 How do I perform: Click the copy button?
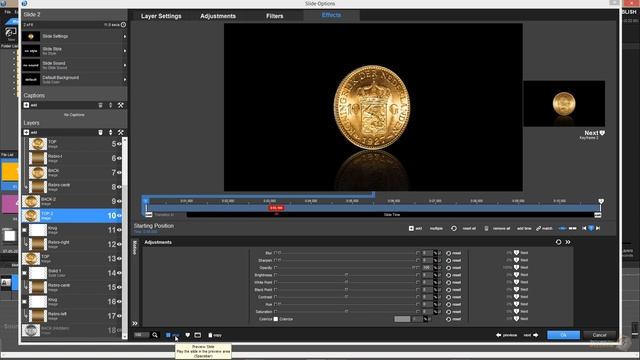tap(215, 335)
